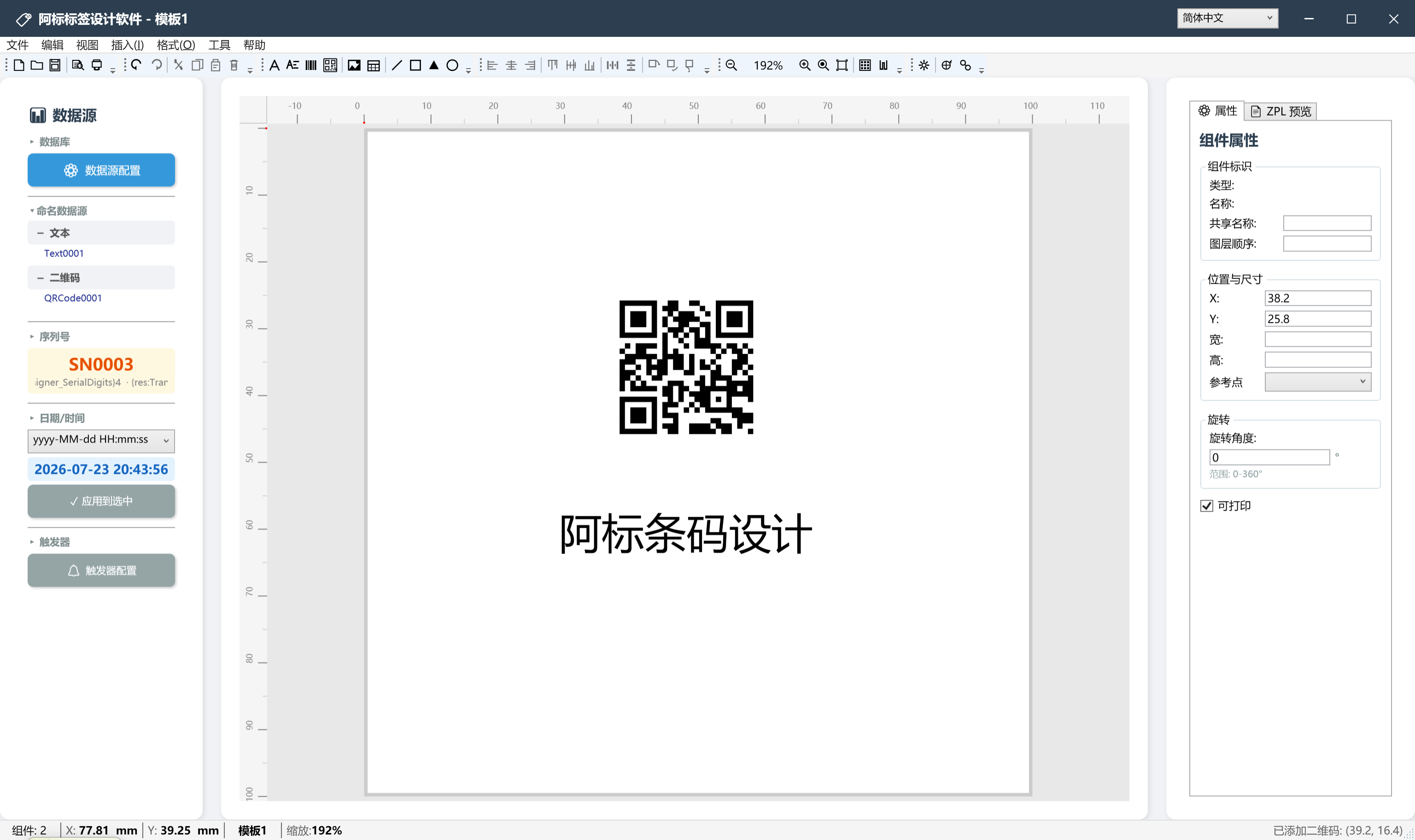
Task: Create a new label file
Action: [x=19, y=65]
